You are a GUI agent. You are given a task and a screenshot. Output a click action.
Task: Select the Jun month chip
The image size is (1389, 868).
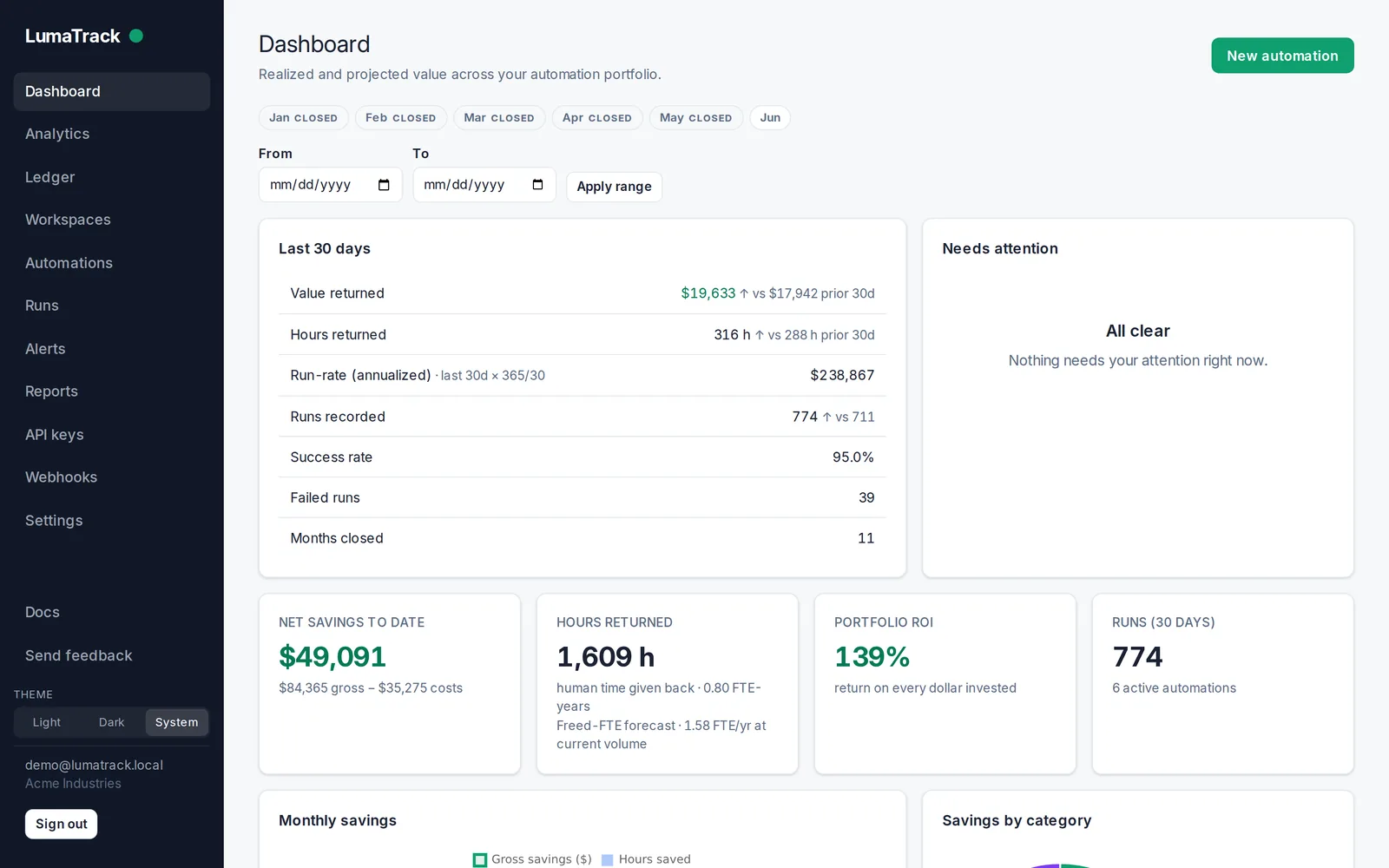[770, 118]
